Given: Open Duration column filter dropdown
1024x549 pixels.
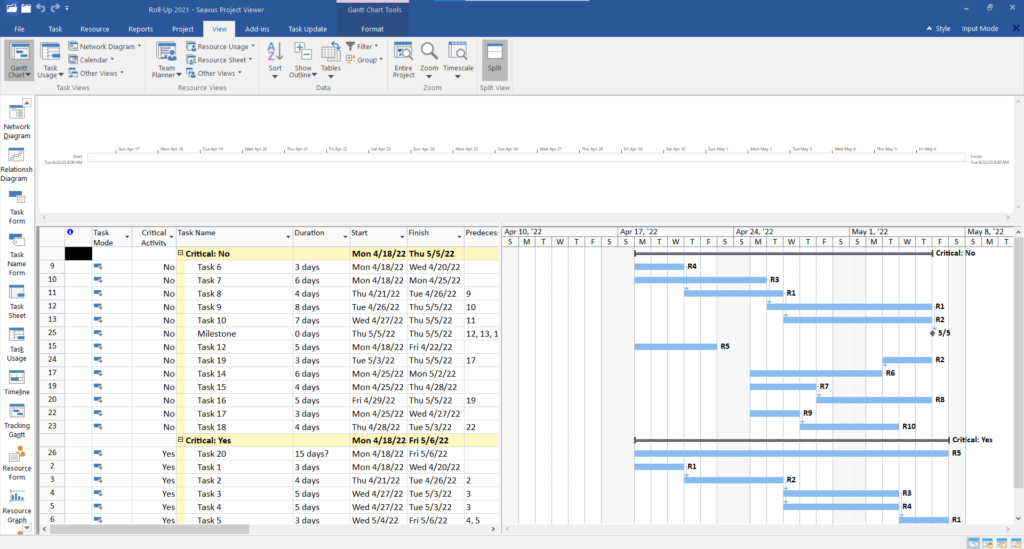Looking at the screenshot, I should [x=345, y=236].
